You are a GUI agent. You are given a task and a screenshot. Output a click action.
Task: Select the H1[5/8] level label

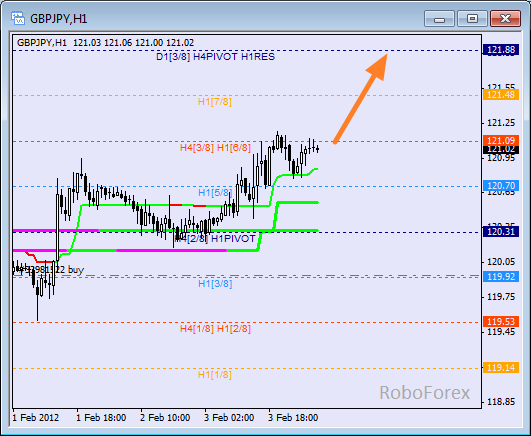(x=215, y=193)
